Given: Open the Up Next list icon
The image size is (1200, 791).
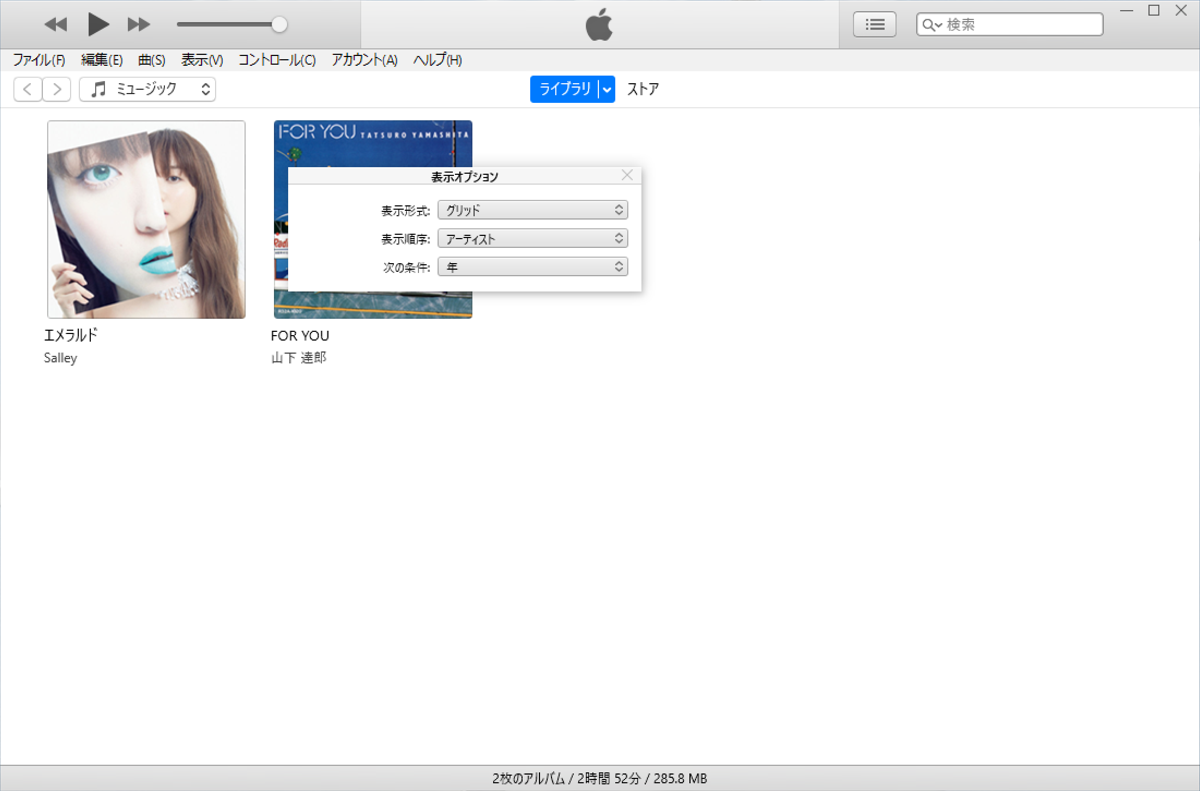Looking at the screenshot, I should pos(875,25).
